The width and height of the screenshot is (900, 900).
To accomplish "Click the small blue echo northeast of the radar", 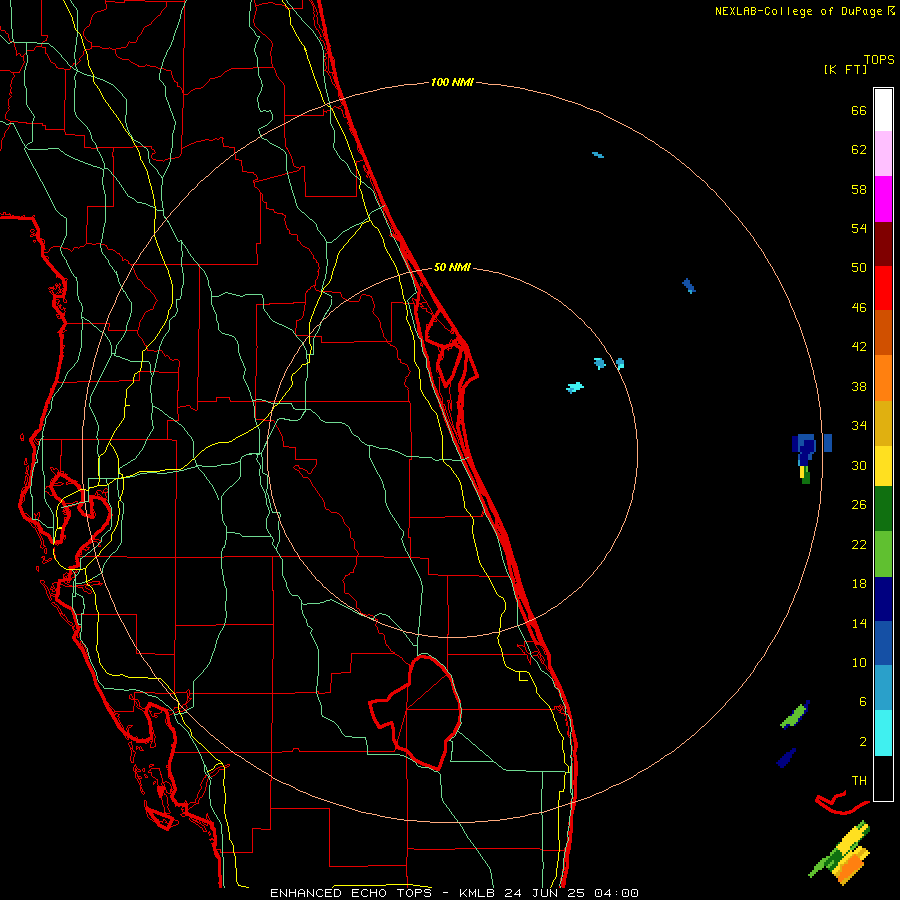I will pyautogui.click(x=689, y=285).
